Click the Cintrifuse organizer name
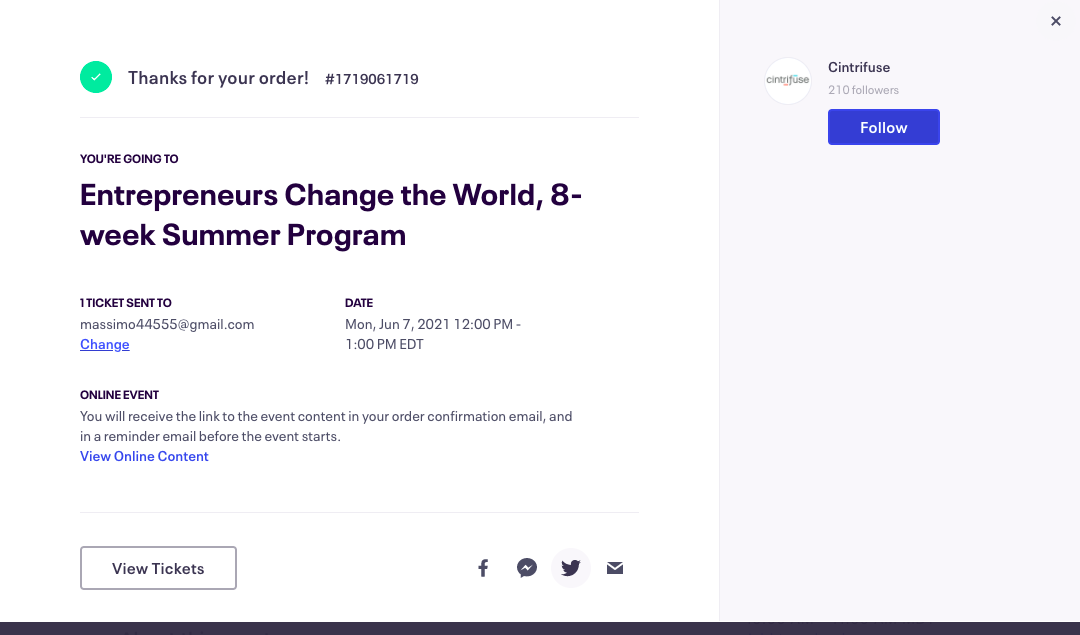Screen dimensions: 1080x635 coord(859,67)
